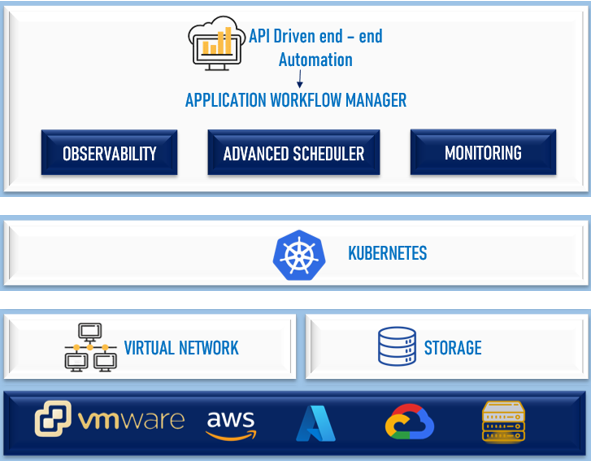Click the vmware wordmark text

131,420
